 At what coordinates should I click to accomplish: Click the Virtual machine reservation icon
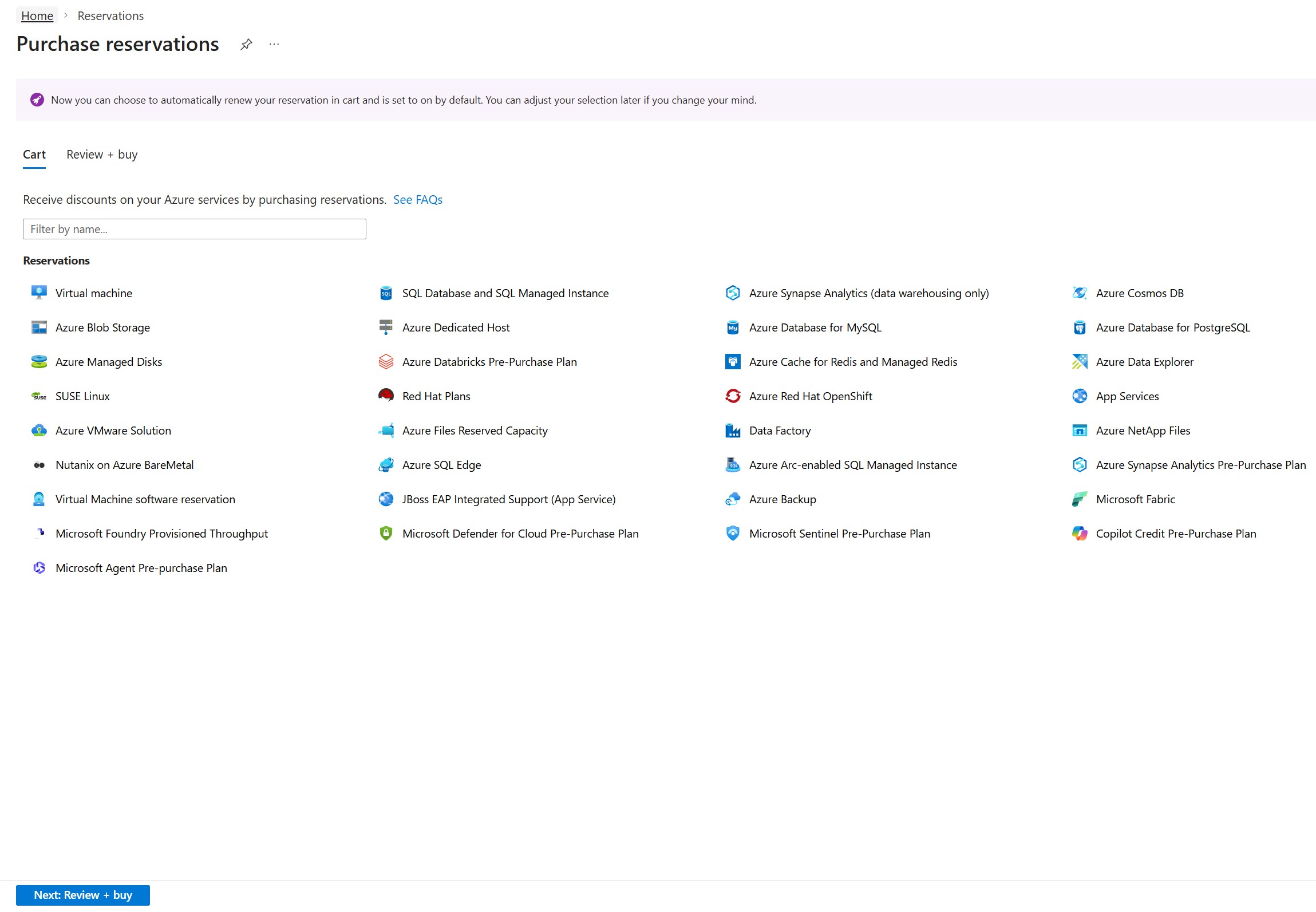point(39,293)
